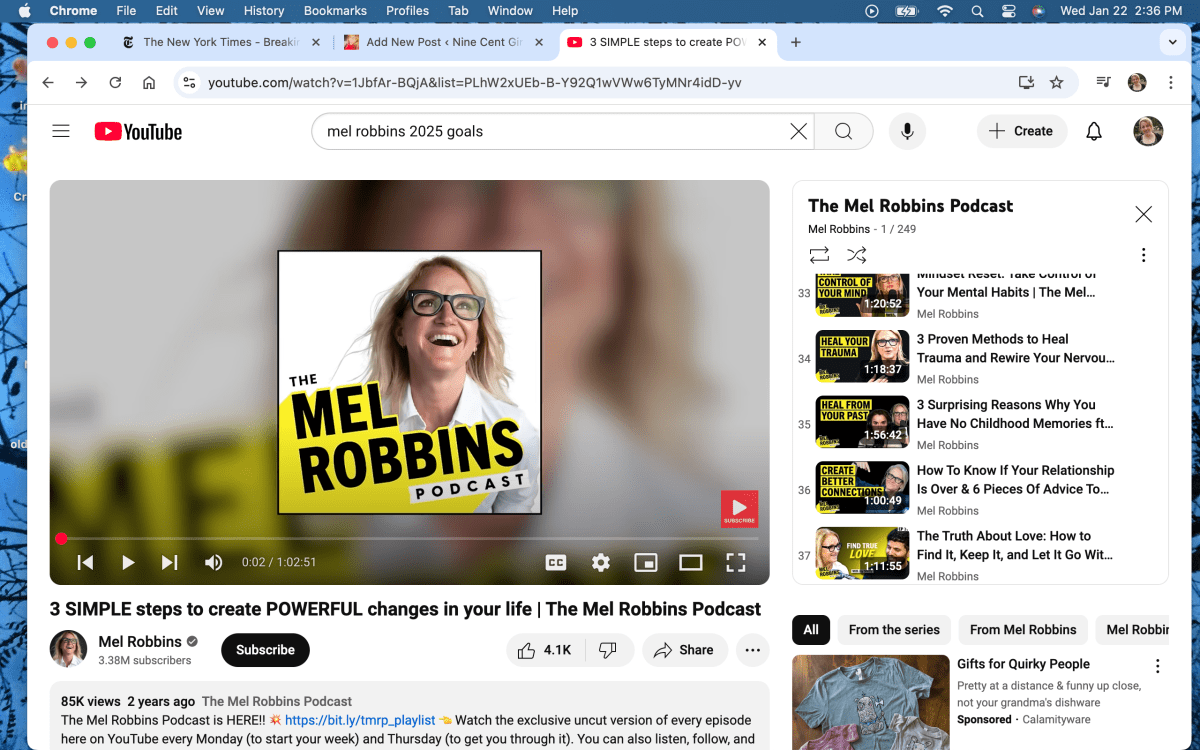This screenshot has height=750, width=1200.
Task: Open YouTube notifications bell
Action: tap(1094, 131)
